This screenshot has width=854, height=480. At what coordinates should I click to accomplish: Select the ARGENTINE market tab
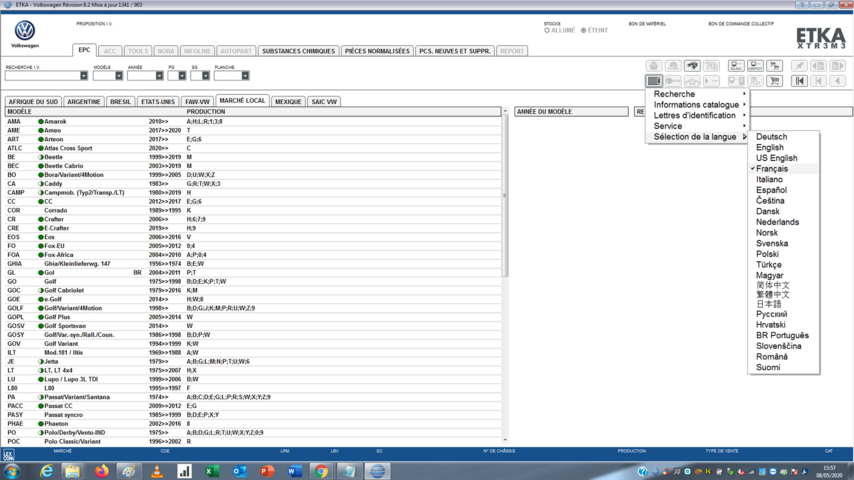pos(84,102)
